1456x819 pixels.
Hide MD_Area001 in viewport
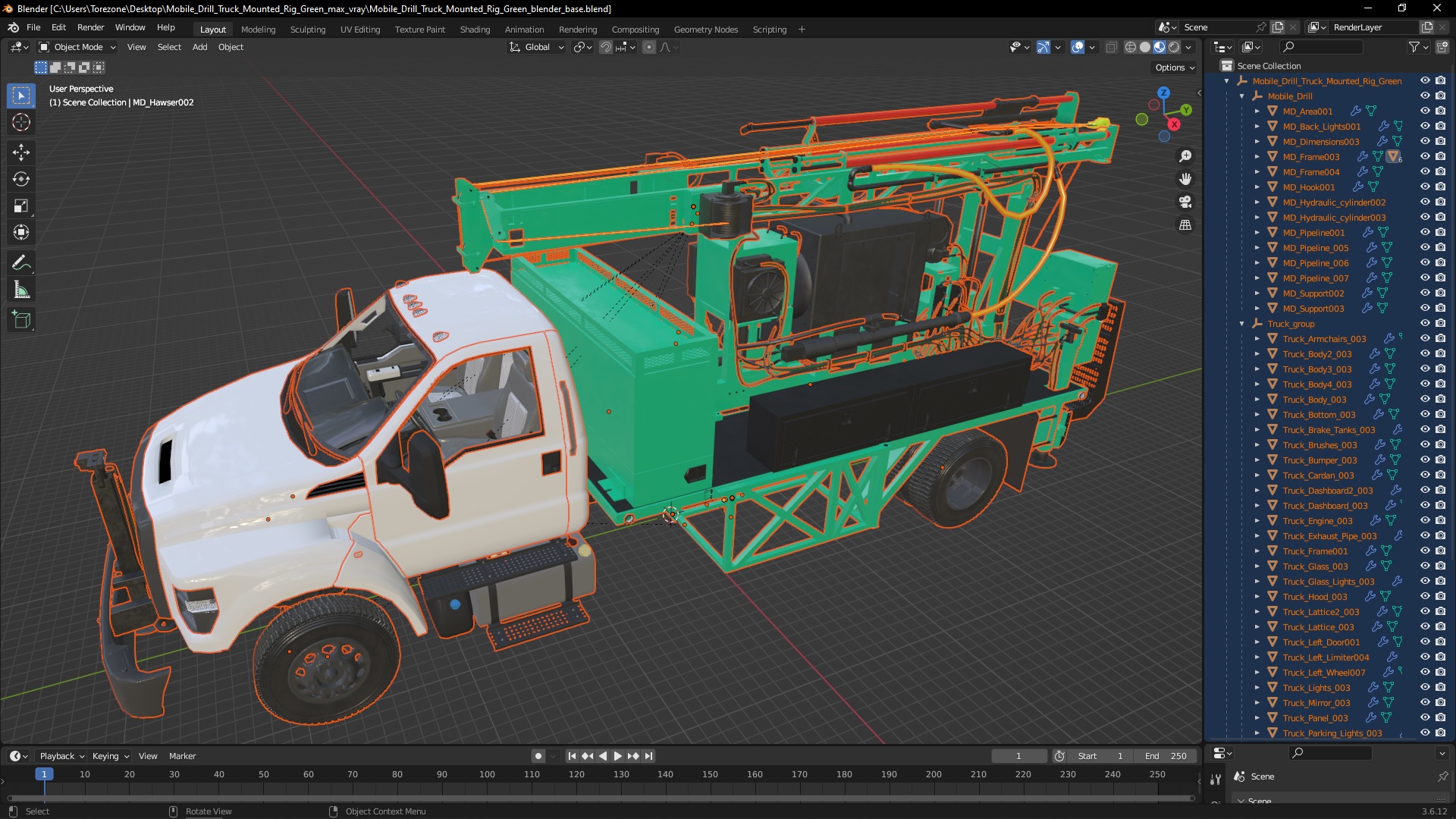point(1425,111)
